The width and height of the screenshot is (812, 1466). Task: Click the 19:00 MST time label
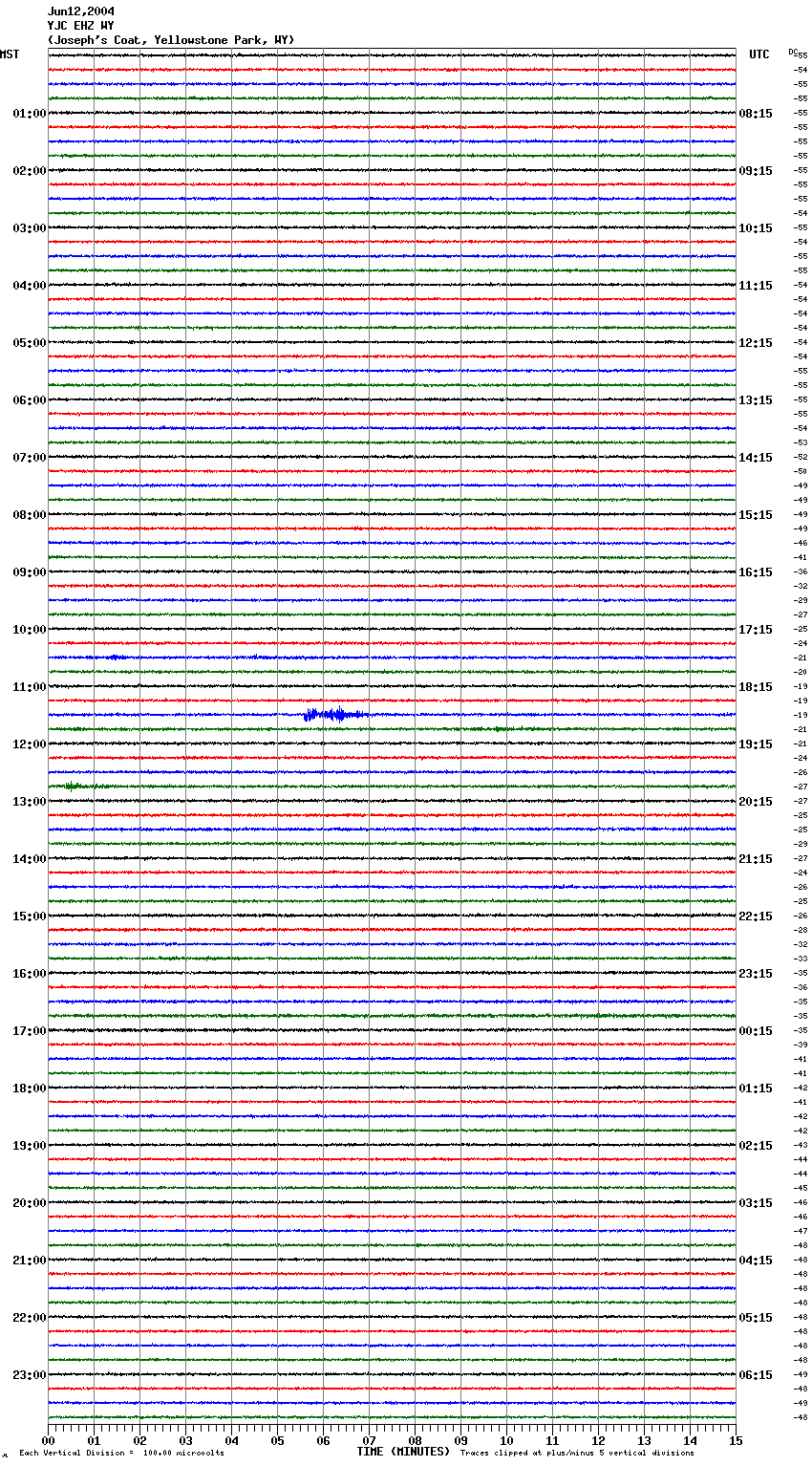point(30,1146)
